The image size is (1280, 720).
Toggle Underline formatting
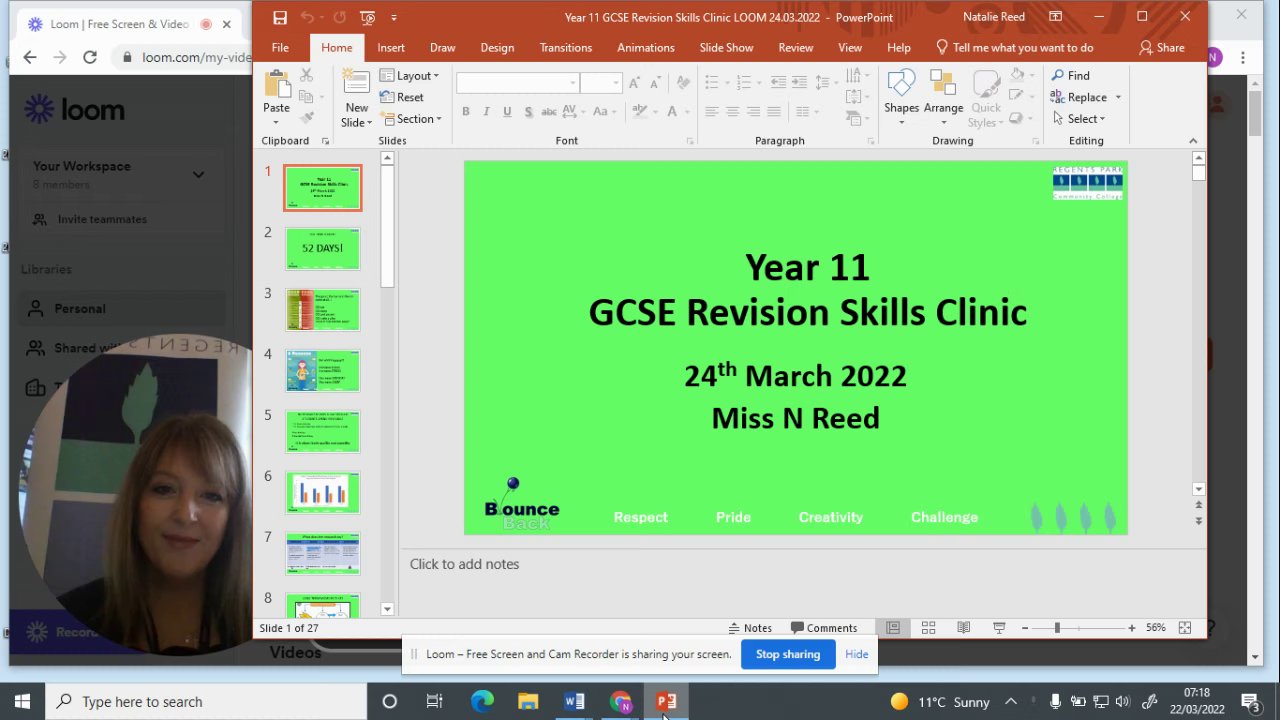[x=507, y=111]
